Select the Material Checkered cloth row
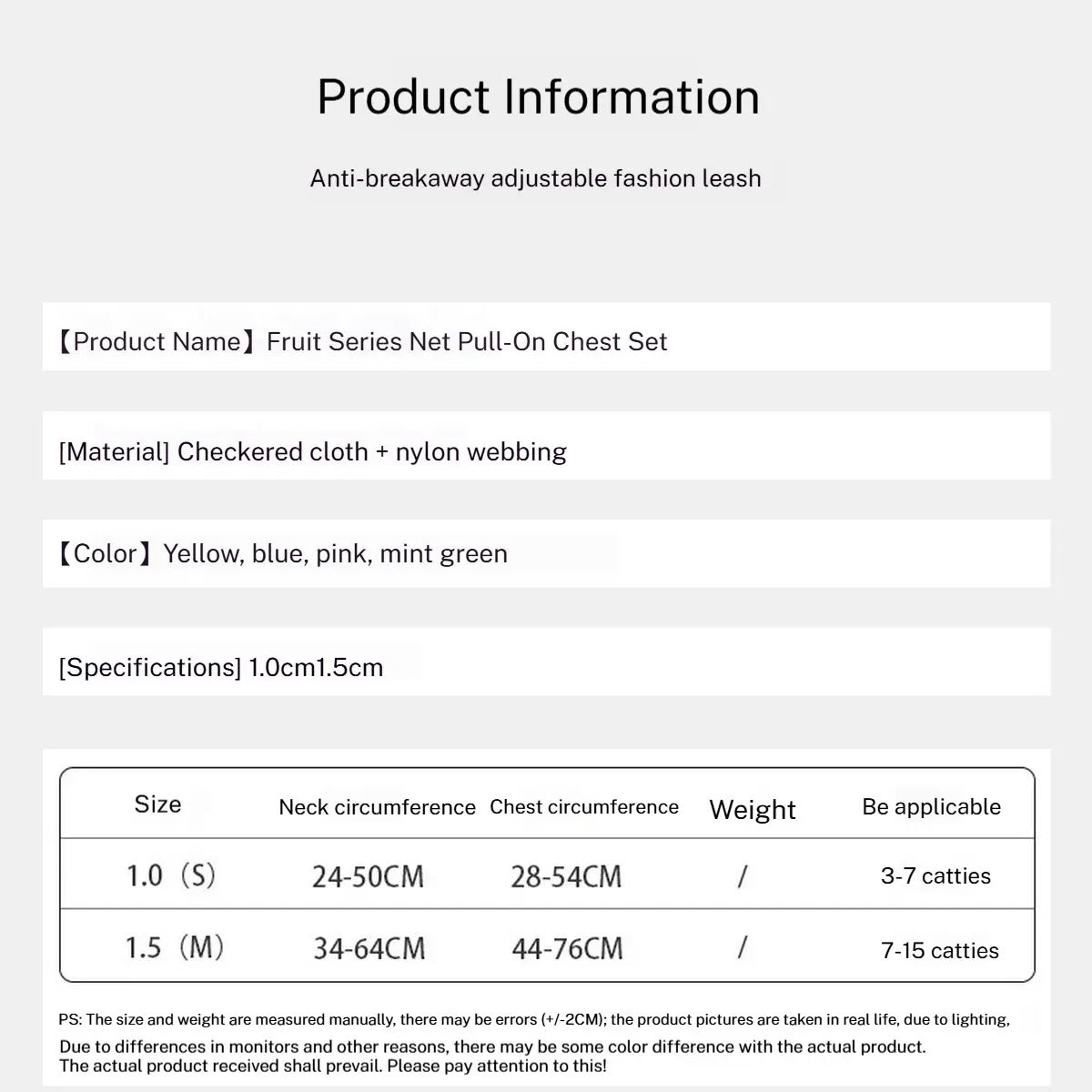The image size is (1092, 1092). pos(312,451)
